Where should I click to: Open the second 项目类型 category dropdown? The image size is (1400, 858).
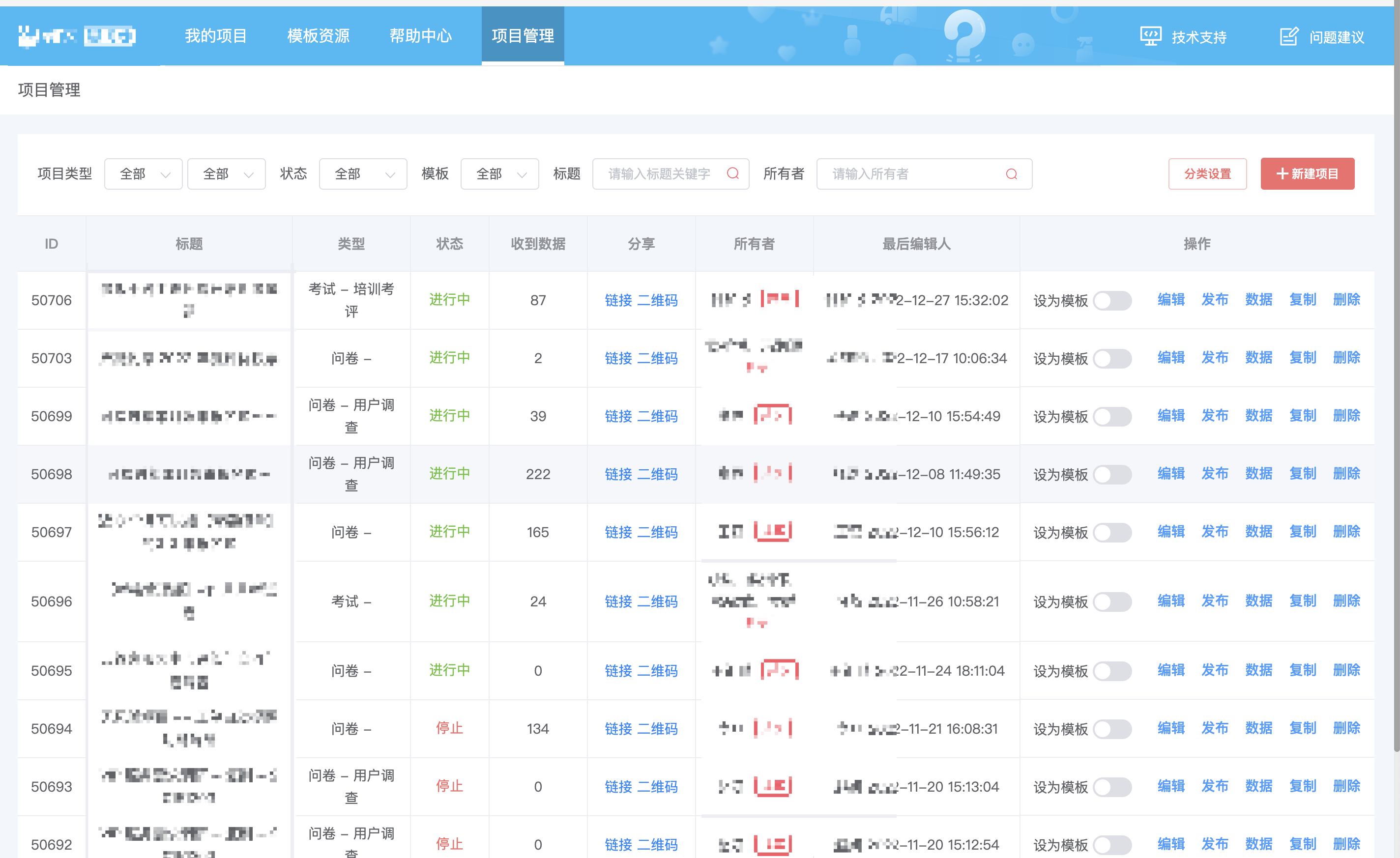pyautogui.click(x=226, y=174)
